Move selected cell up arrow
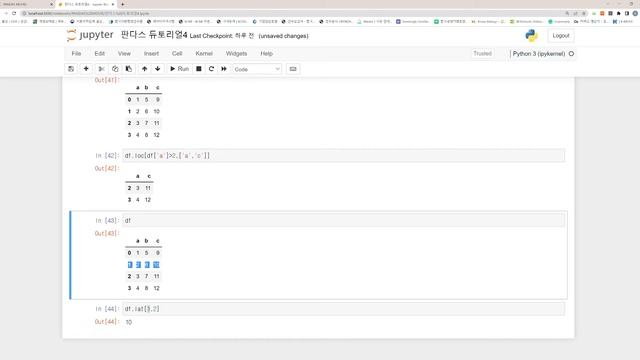 [x=144, y=69]
